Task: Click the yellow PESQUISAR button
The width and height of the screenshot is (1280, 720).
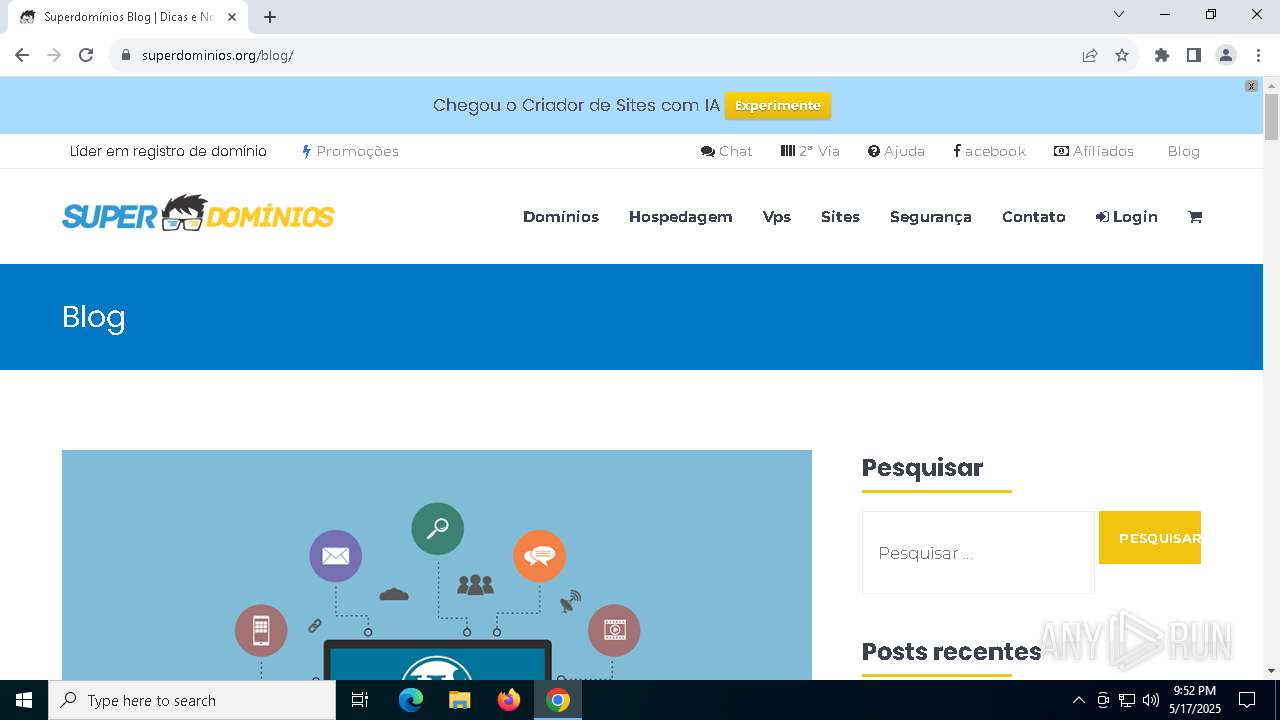Action: [1150, 538]
